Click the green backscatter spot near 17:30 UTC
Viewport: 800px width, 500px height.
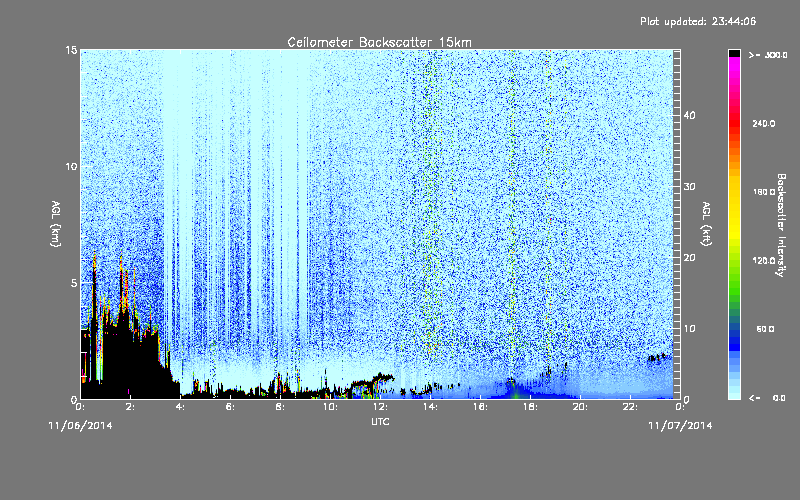[516, 394]
